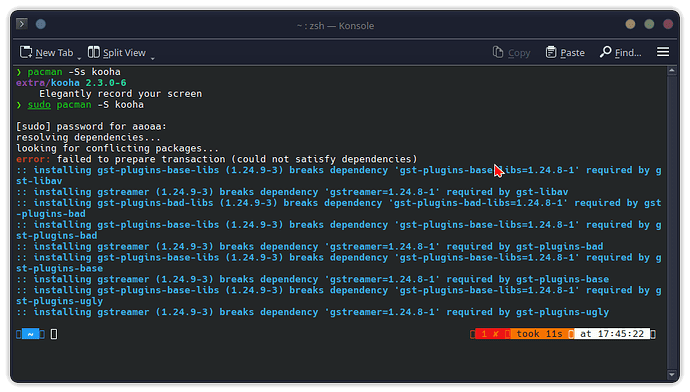Image resolution: width=690 pixels, height=392 pixels.
Task: Maximize the Konsole window
Action: click(x=649, y=24)
